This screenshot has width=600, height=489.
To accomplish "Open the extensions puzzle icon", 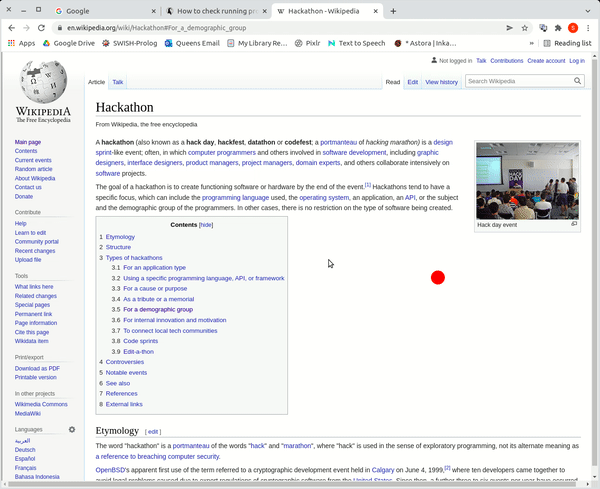I will (x=558, y=28).
